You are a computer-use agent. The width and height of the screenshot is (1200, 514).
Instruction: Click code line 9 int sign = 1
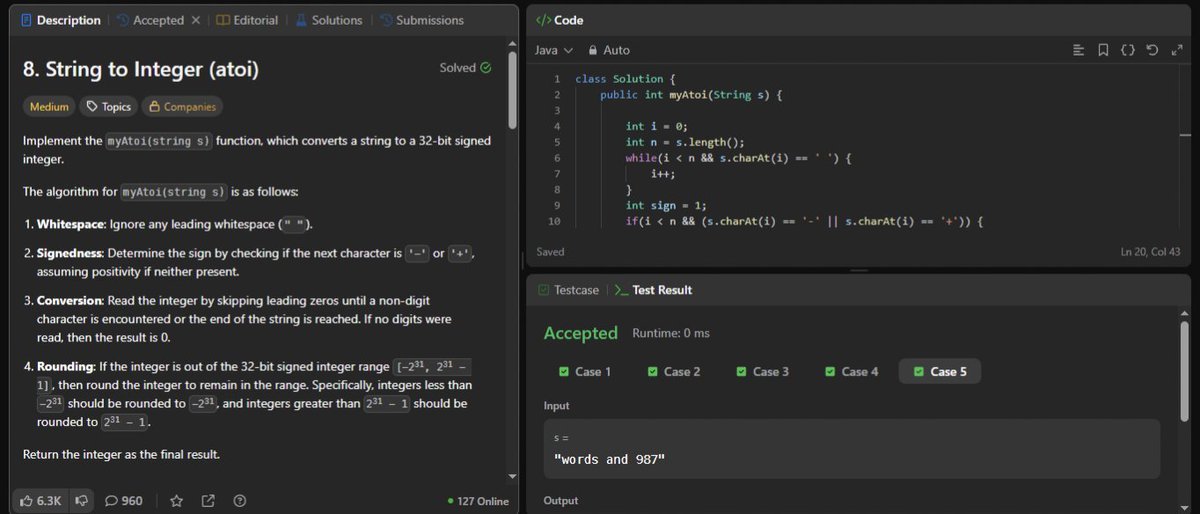pyautogui.click(x=667, y=205)
